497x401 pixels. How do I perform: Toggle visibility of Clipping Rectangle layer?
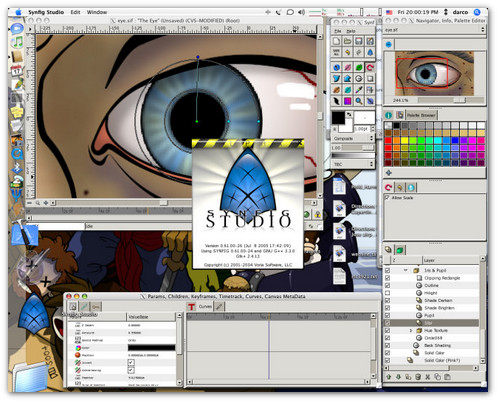click(387, 278)
